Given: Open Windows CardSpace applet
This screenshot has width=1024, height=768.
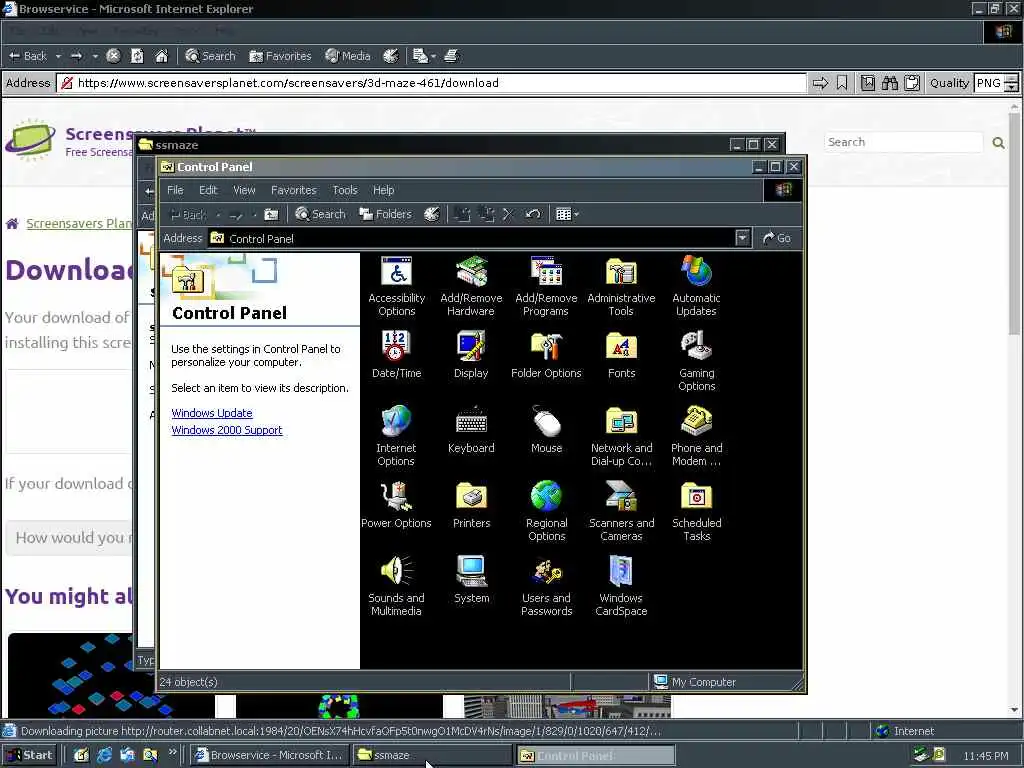Looking at the screenshot, I should [621, 586].
